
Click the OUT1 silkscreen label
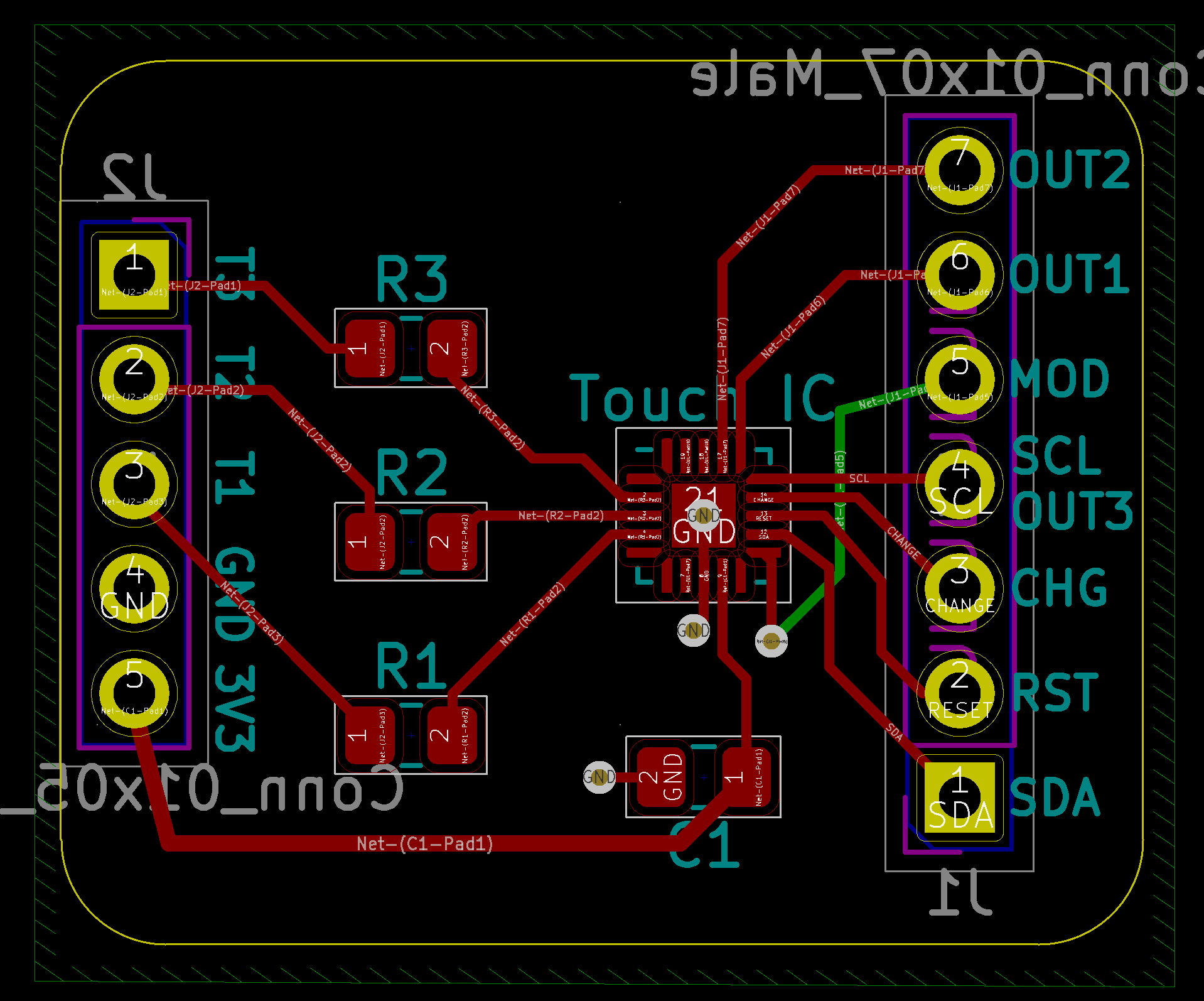(x=1070, y=274)
